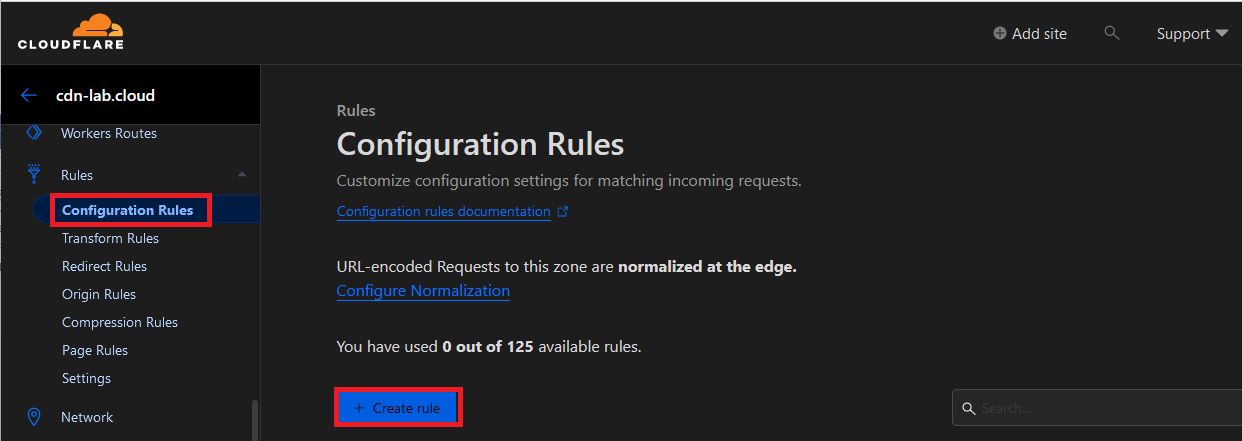The image size is (1242, 441).
Task: Select Configuration Rules in sidebar
Action: [x=127, y=210]
